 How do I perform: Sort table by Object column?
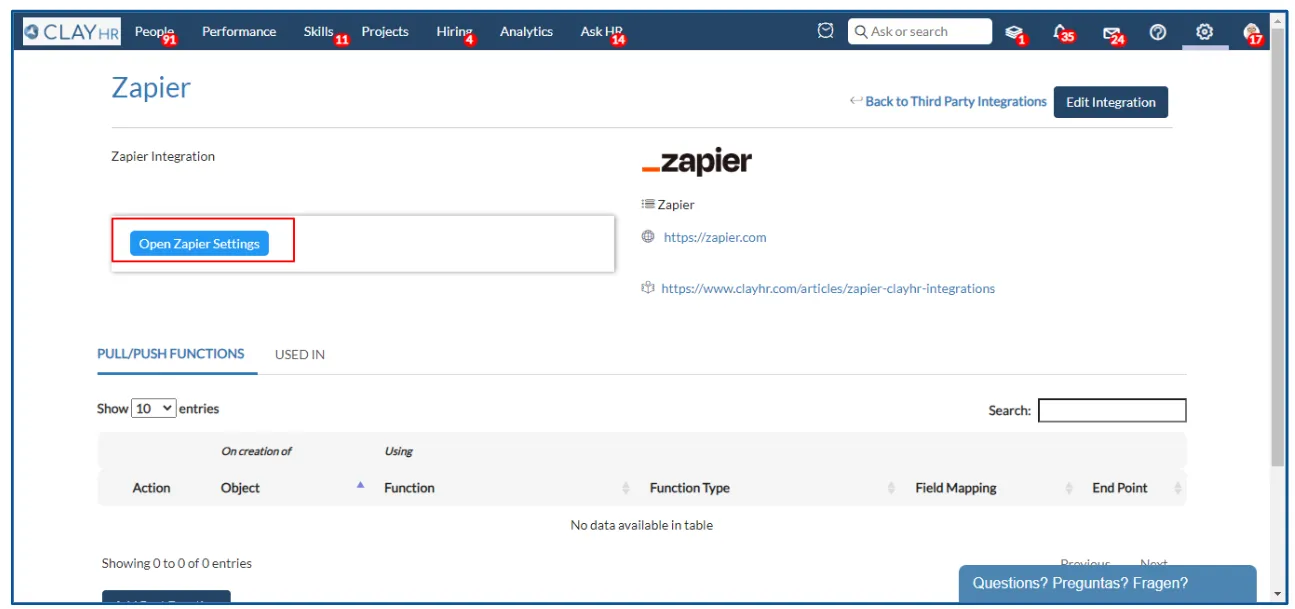click(293, 487)
